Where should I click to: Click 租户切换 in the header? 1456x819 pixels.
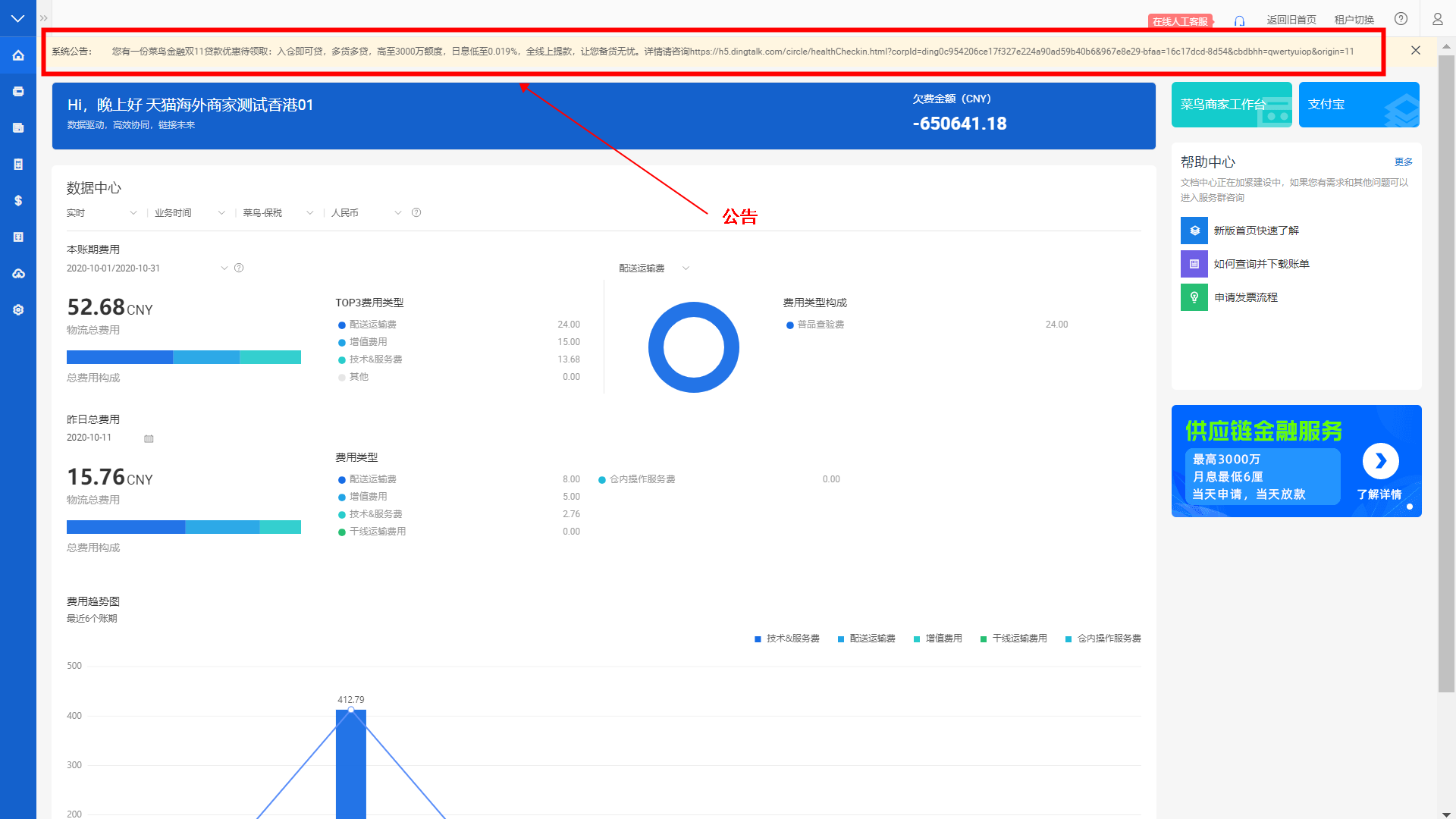(x=1354, y=20)
